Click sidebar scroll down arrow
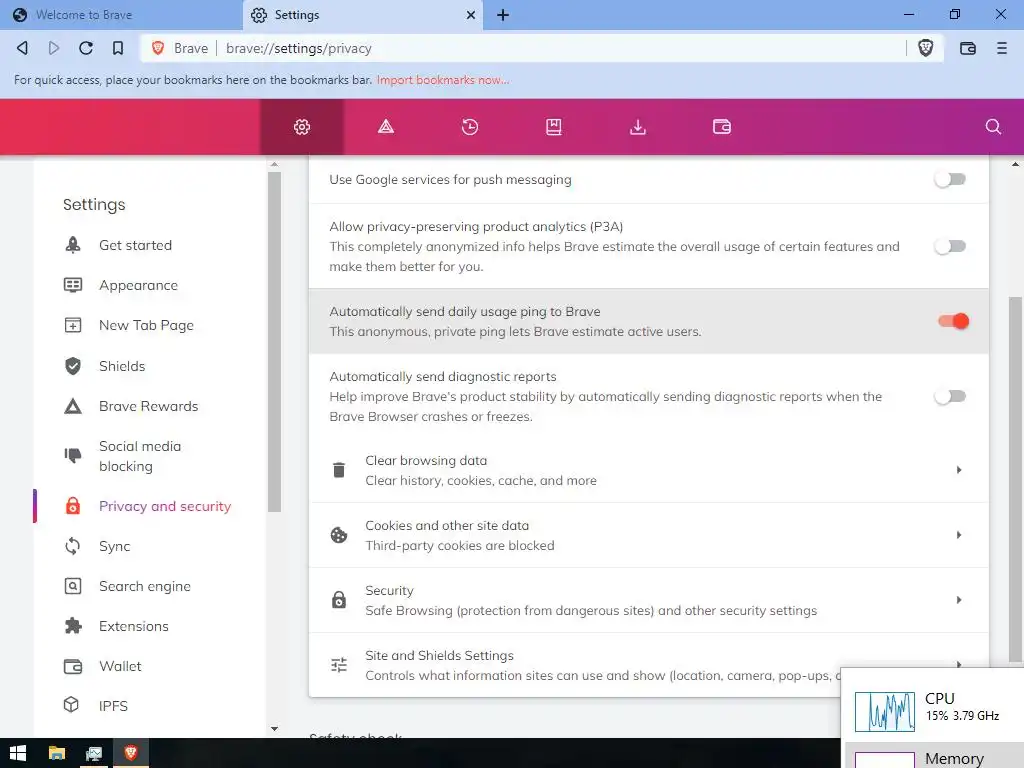This screenshot has height=768, width=1024. coord(274,728)
